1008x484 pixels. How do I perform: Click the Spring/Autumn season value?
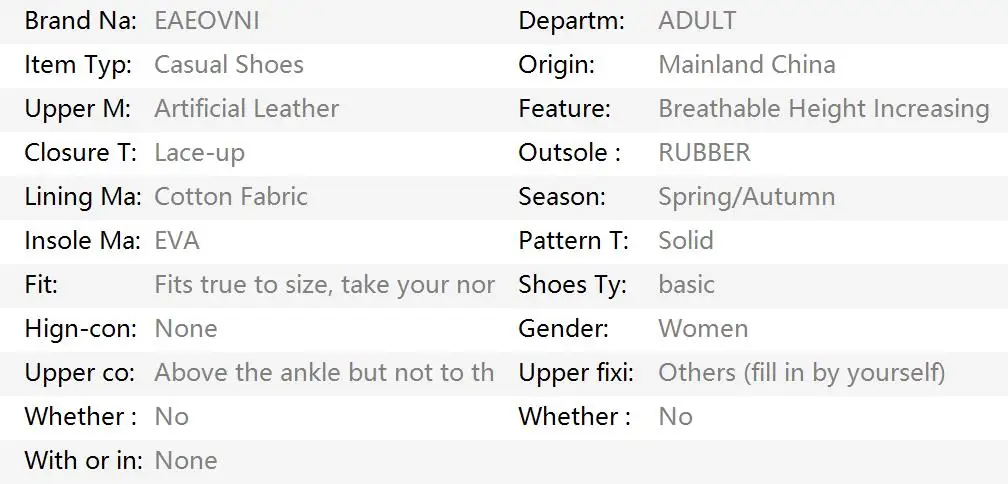tap(746, 197)
